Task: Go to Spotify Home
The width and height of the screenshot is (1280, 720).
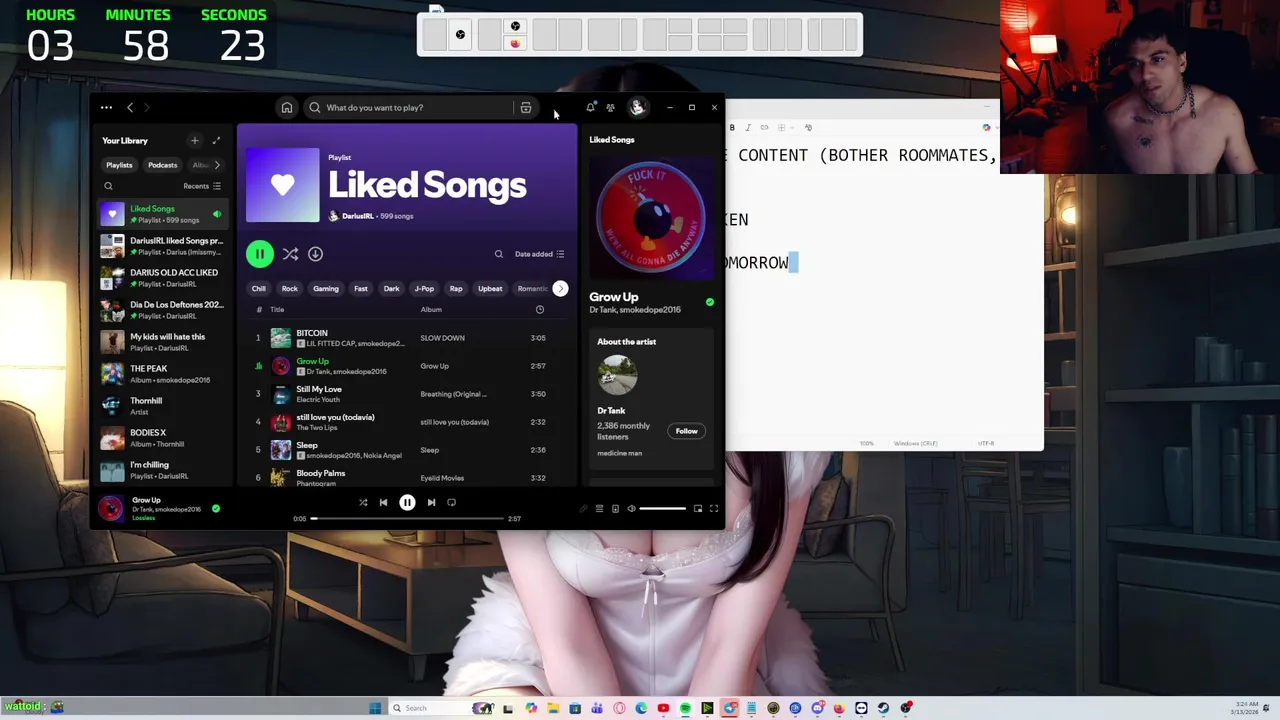Action: point(286,107)
